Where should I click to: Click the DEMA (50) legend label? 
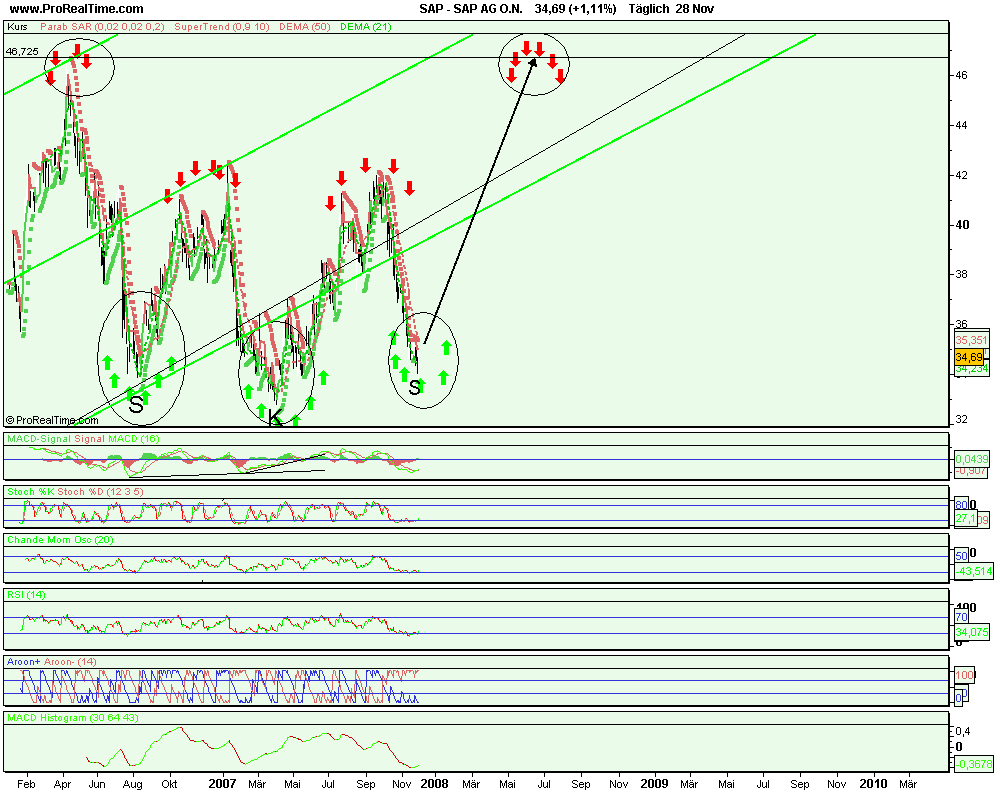click(288, 27)
